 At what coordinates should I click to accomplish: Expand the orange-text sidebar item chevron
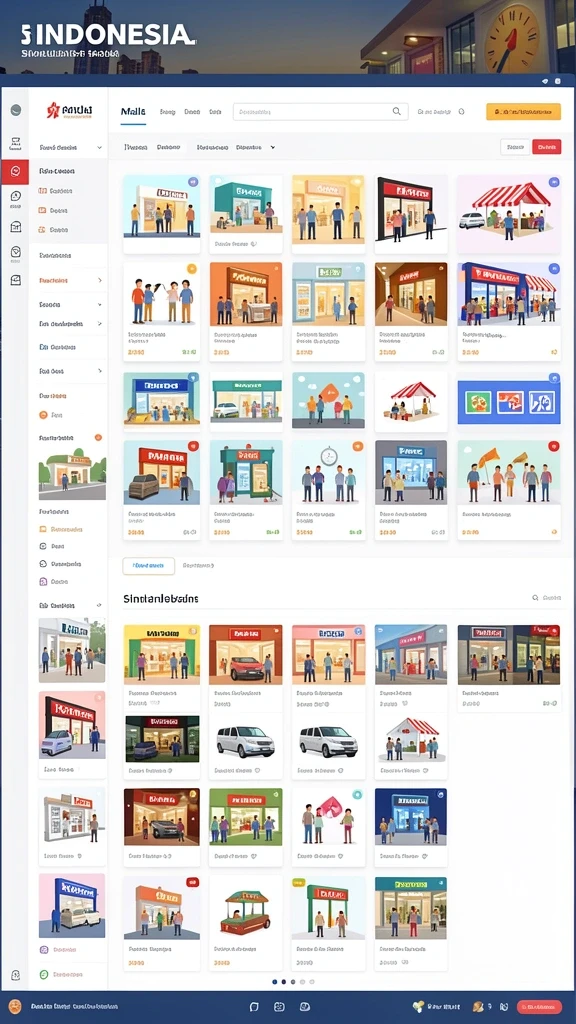(100, 280)
